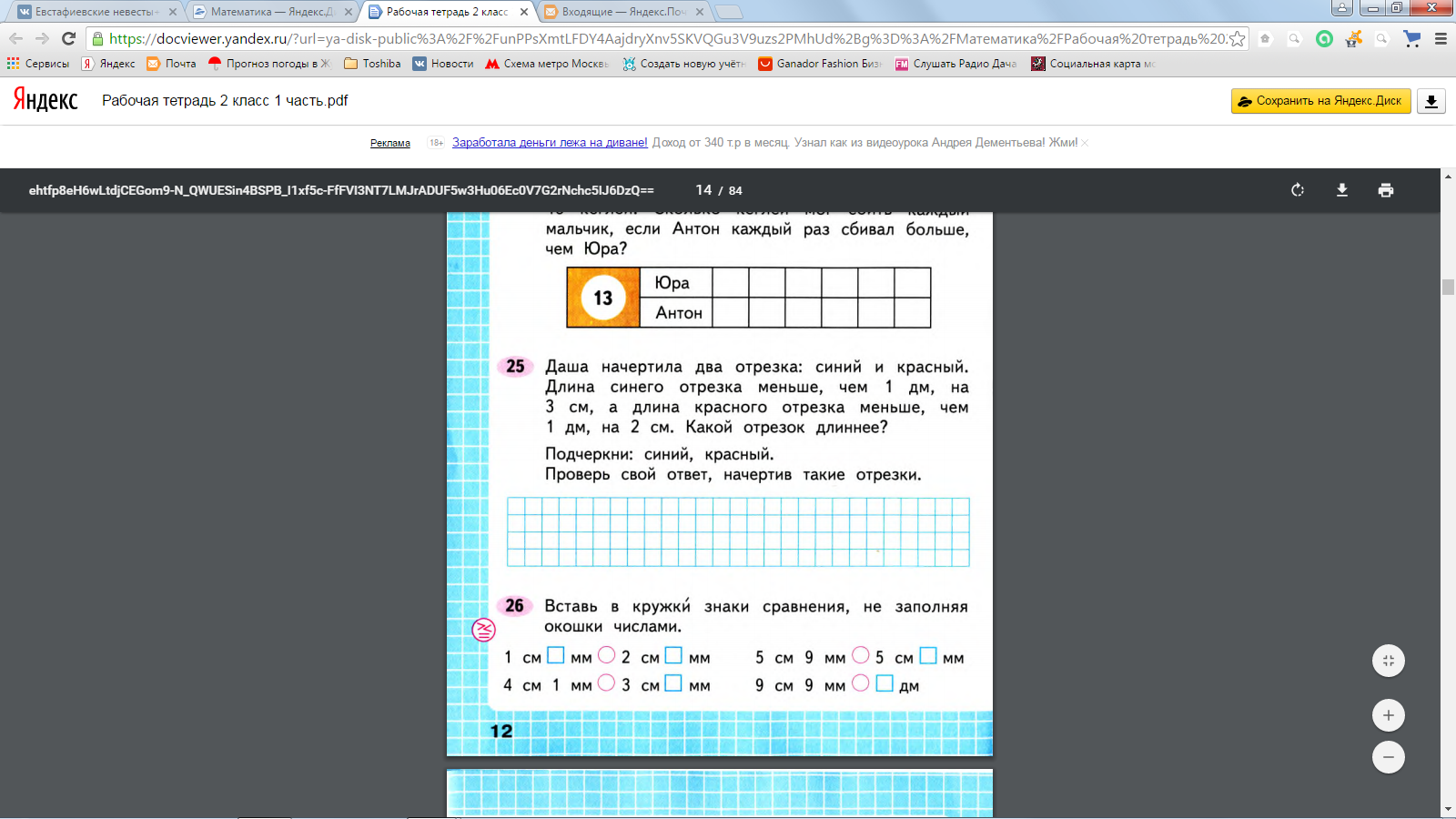Open the Сервисы apps shortcut
This screenshot has height=819, width=1456.
tap(38, 64)
